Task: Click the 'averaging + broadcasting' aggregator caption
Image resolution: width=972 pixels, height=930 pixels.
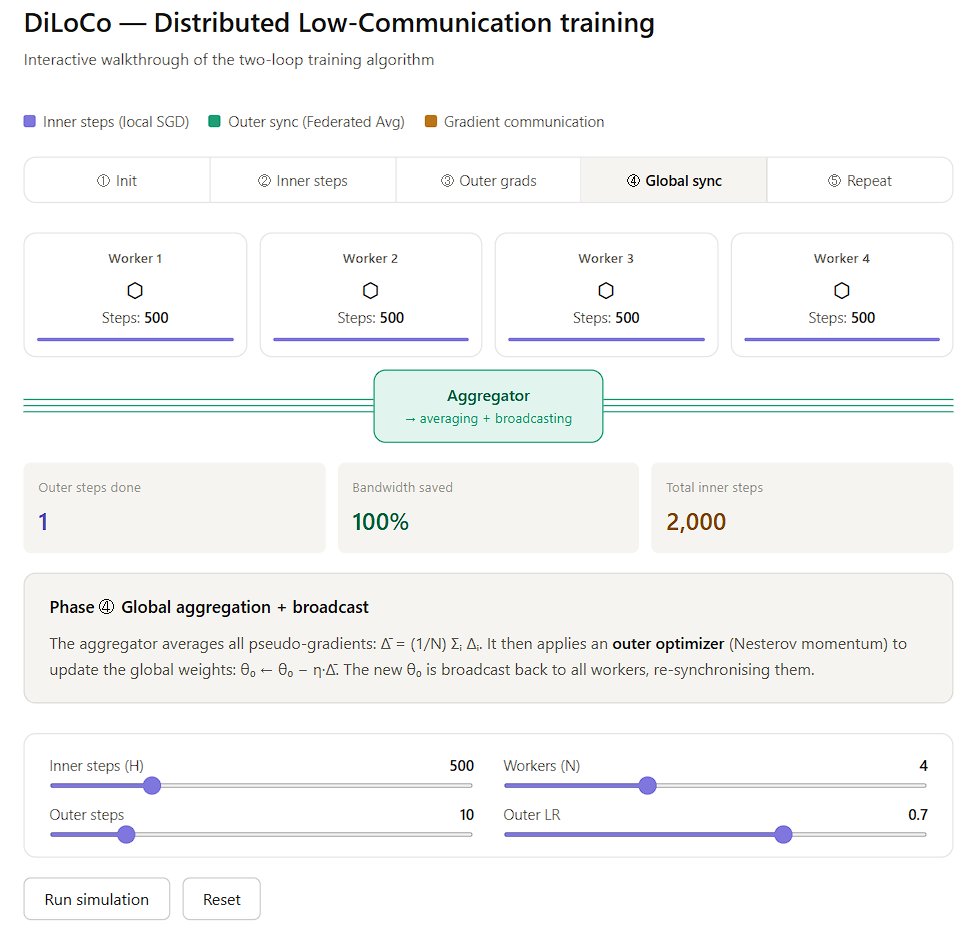Action: coord(488,418)
